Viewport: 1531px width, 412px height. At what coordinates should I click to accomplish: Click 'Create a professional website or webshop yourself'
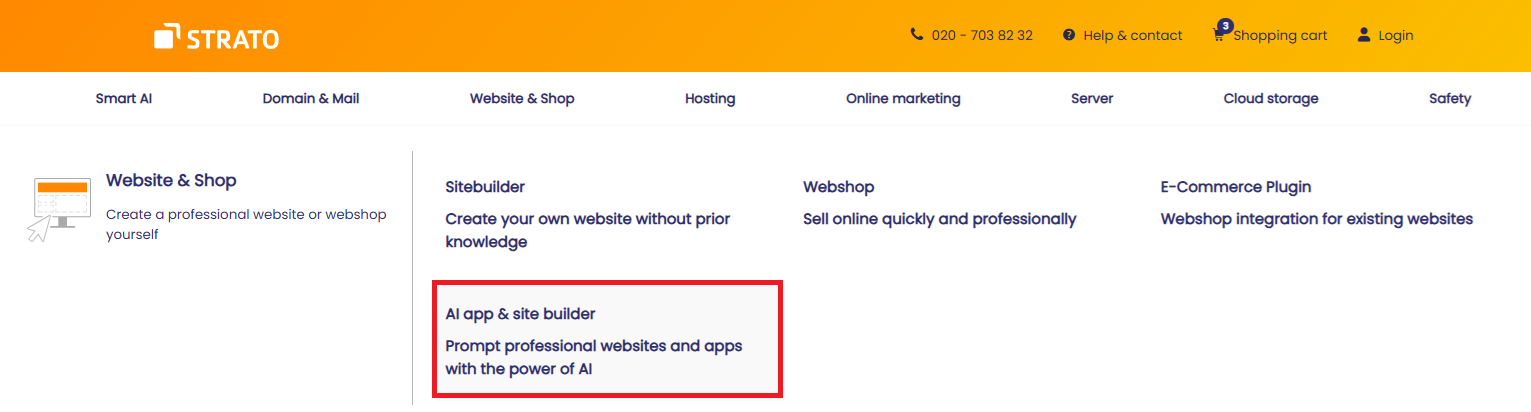pos(246,224)
